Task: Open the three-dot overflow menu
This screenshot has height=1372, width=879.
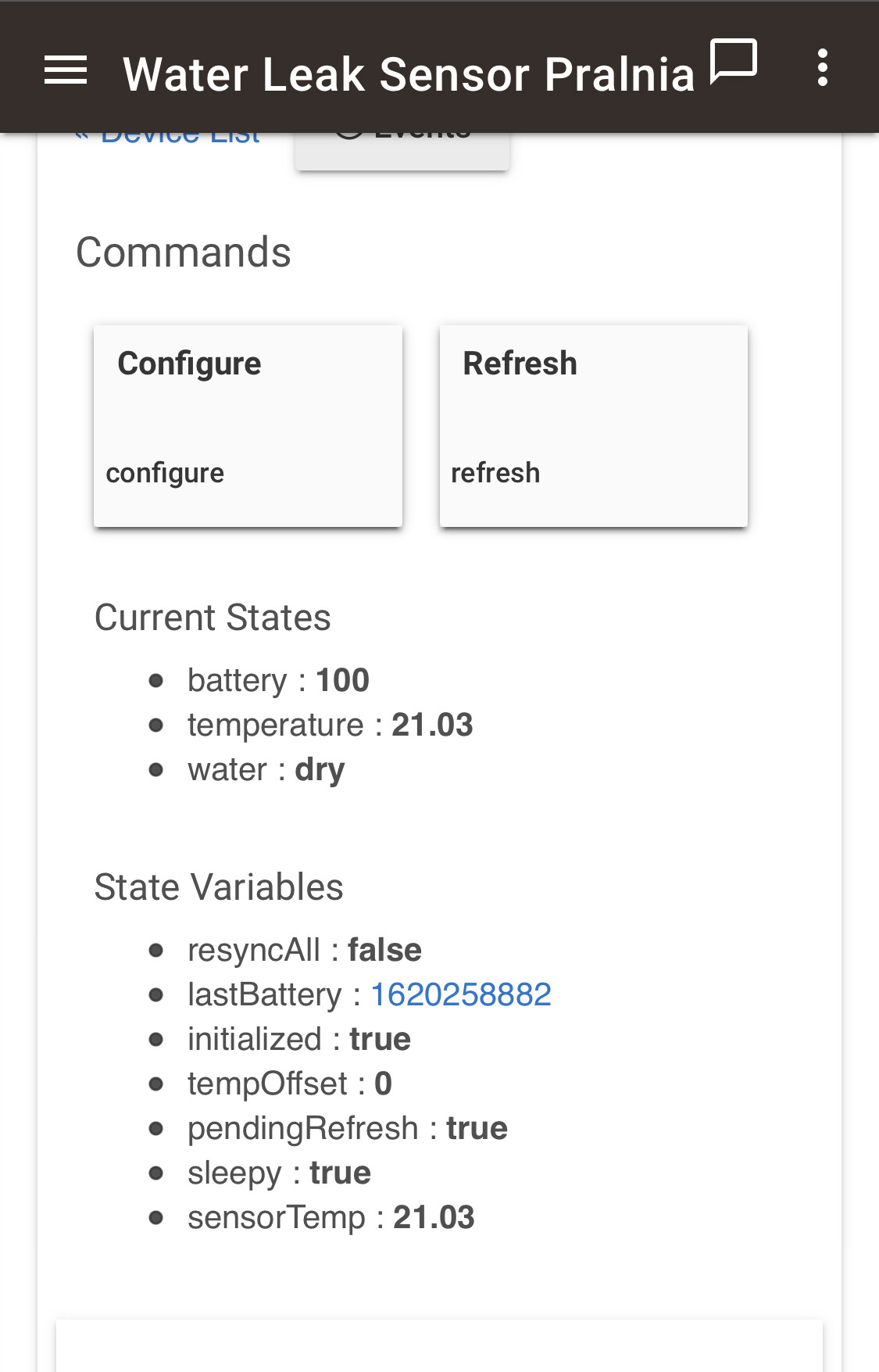Action: (822, 68)
